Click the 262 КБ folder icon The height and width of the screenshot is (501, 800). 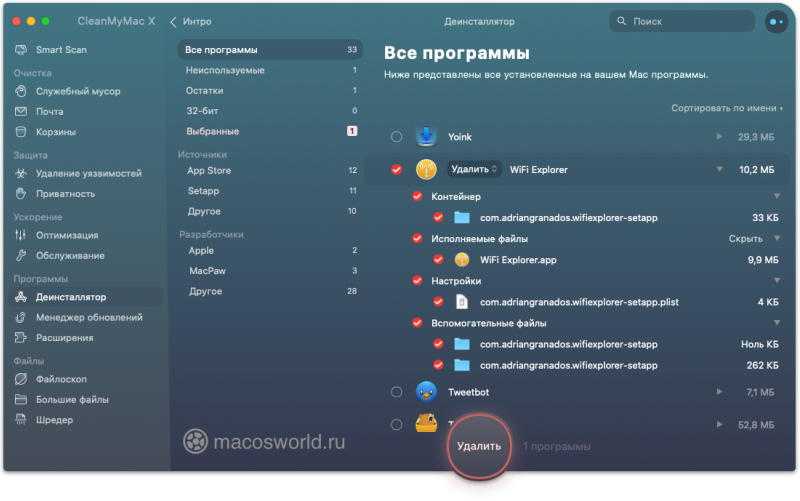coord(462,365)
